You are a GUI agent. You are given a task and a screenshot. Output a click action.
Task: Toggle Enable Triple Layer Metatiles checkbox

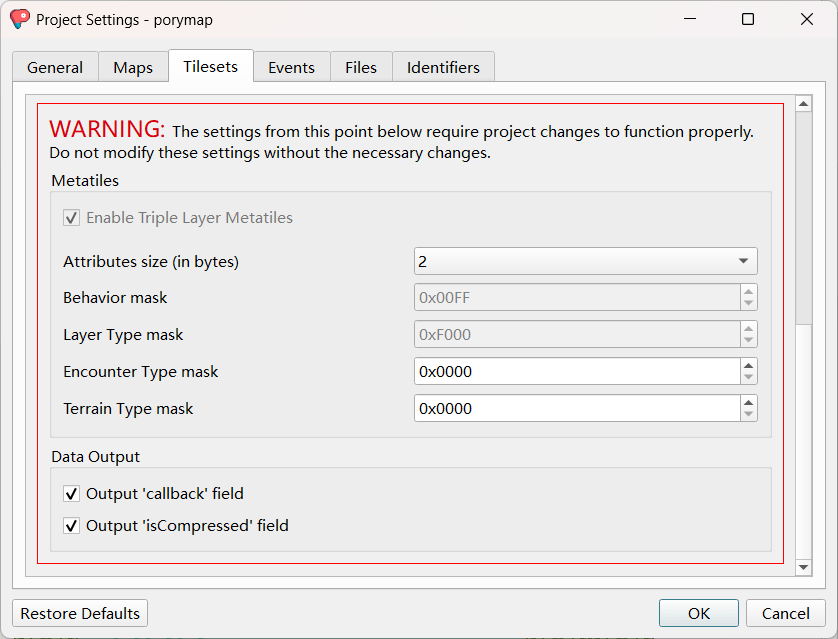click(x=72, y=218)
